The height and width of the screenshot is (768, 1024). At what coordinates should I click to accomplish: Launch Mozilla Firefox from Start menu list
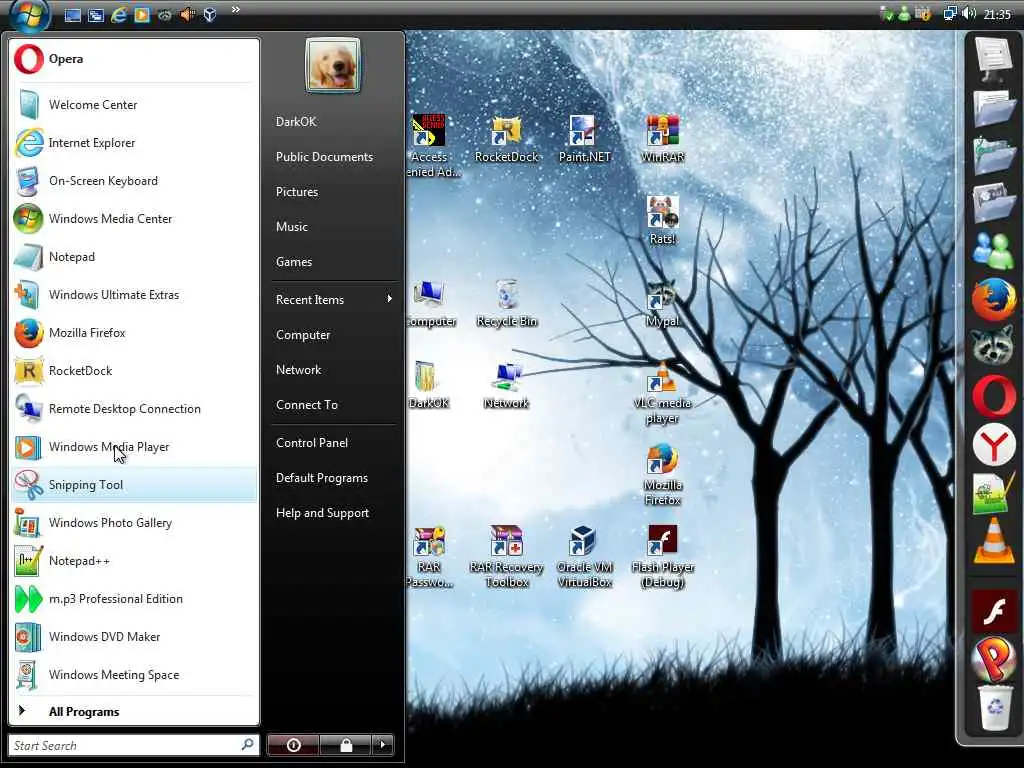pos(134,332)
